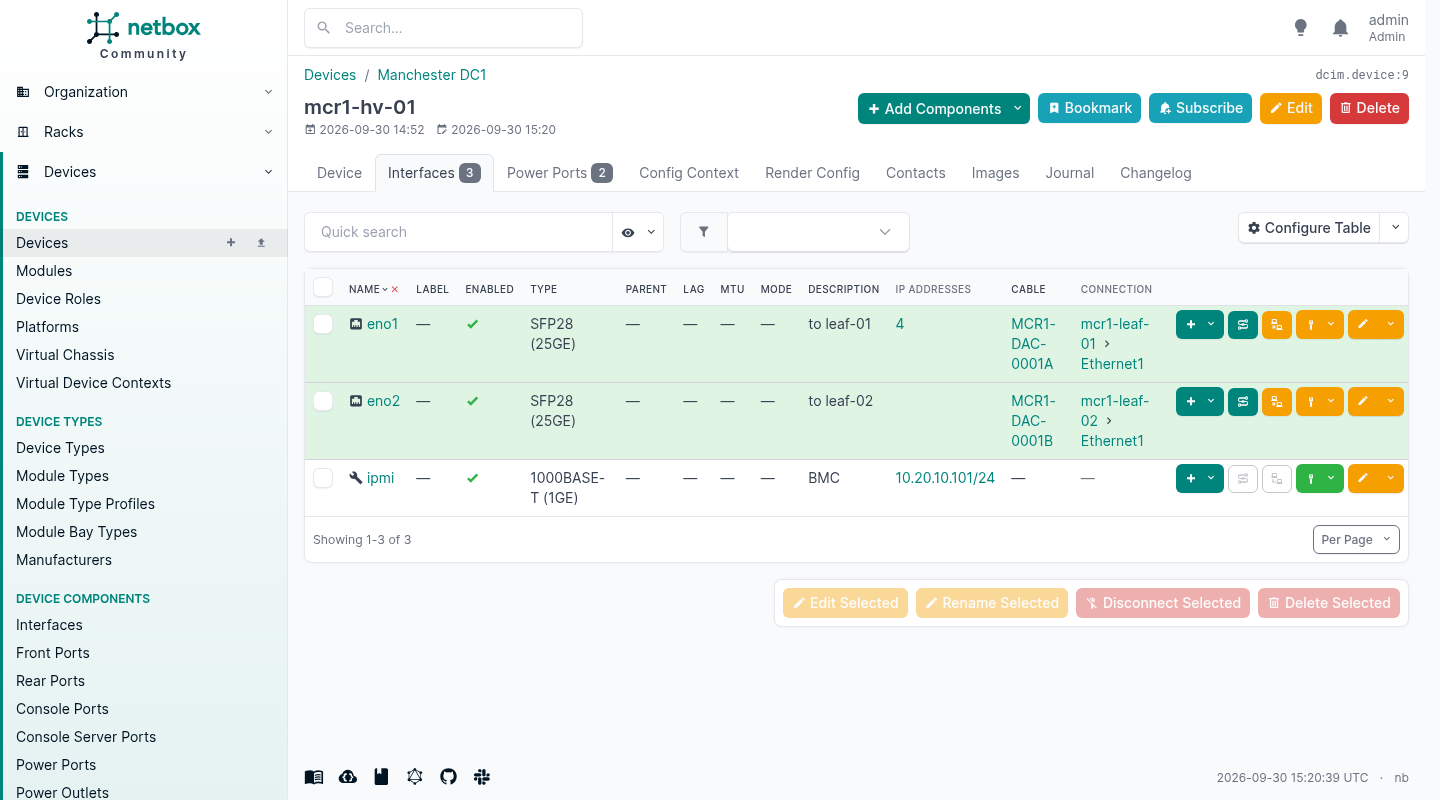1440x800 pixels.
Task: Open the 10.20.10.101/24 IP address link
Action: pyautogui.click(x=945, y=478)
